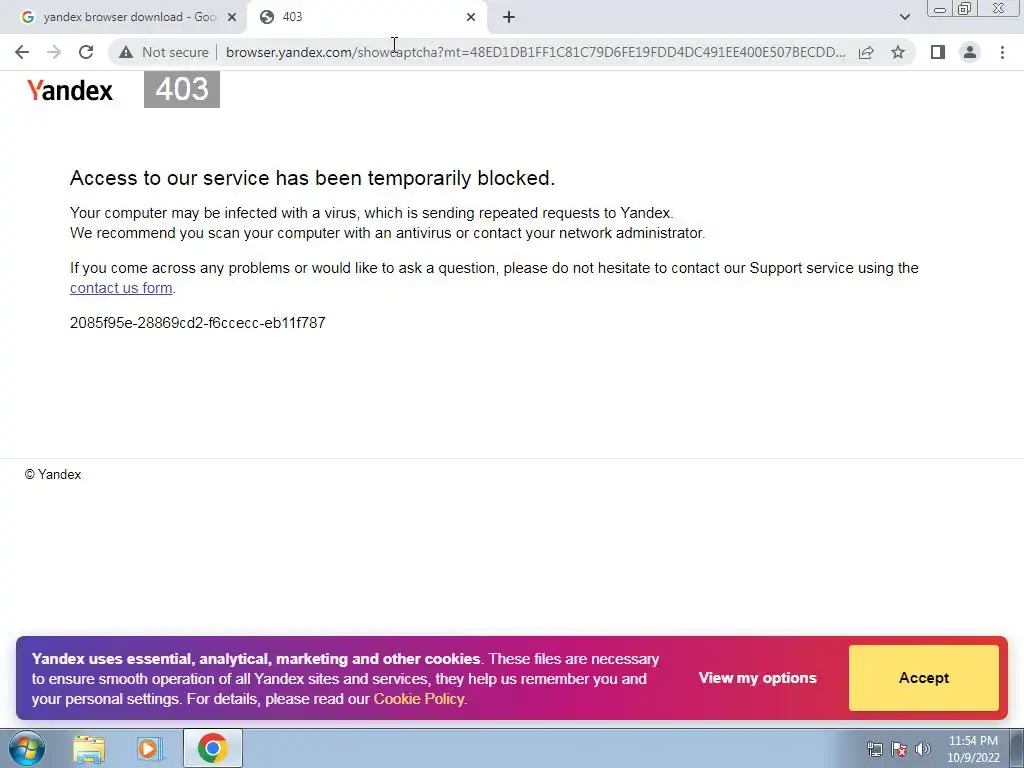Screen dimensions: 1024x768
Task: Open the Windows Start menu
Action: click(26, 748)
